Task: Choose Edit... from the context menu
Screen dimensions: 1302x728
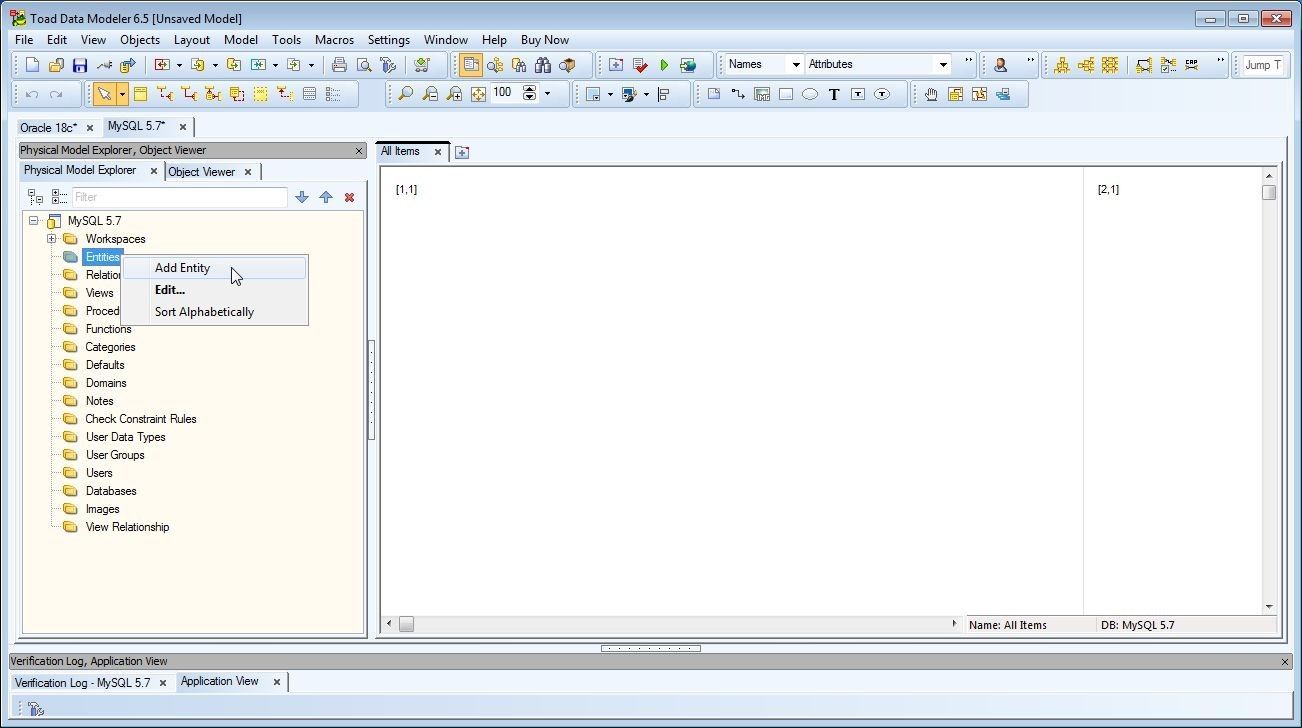Action: pos(214,290)
